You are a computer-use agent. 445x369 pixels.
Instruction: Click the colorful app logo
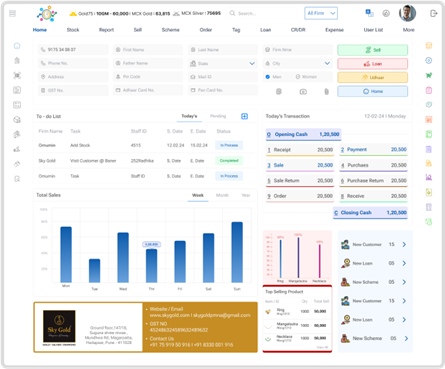[47, 14]
